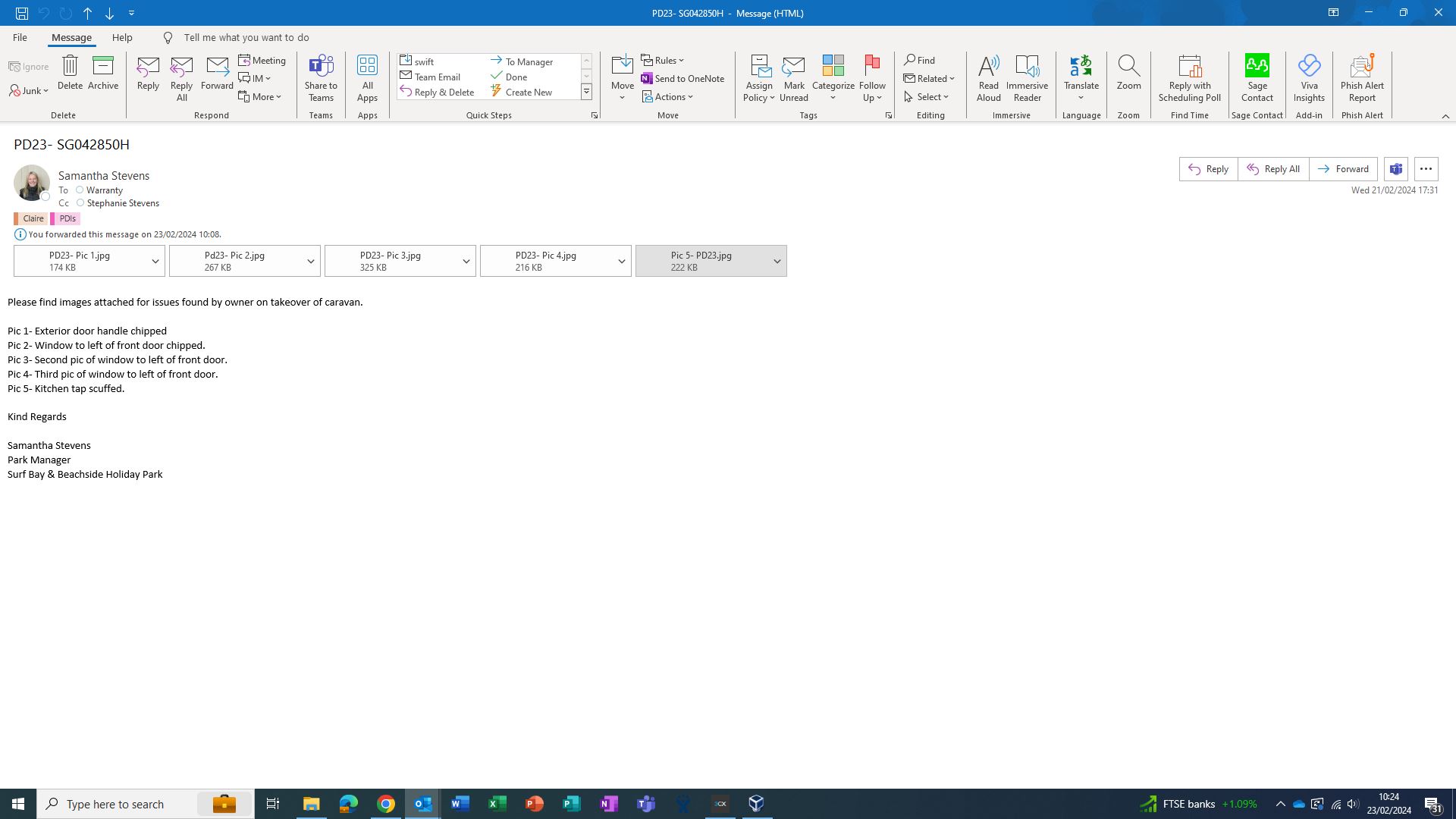Open dropdown for PD23- Pic 1.jpg attachment

[x=155, y=261]
